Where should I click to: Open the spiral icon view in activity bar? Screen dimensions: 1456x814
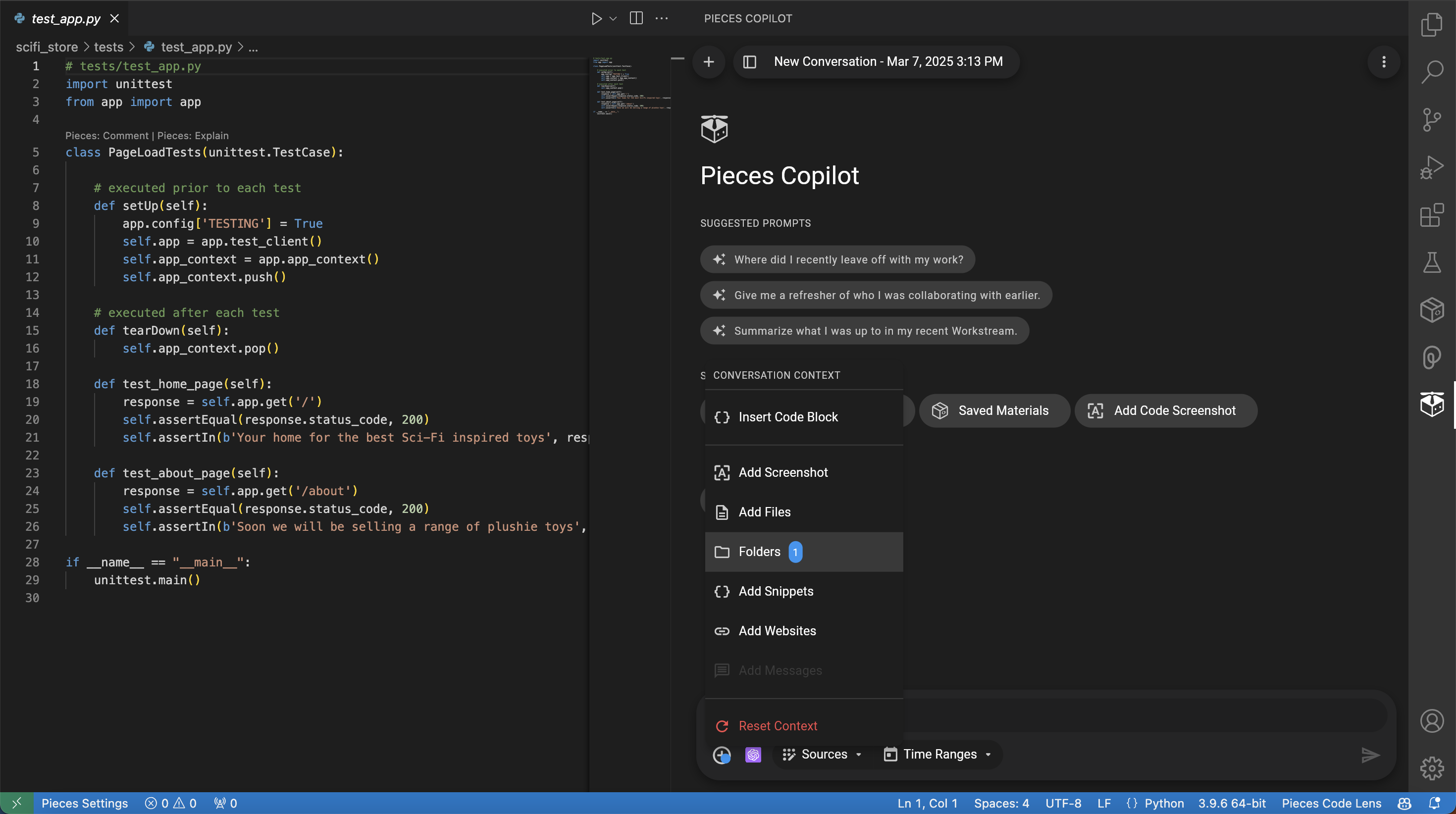coord(1432,357)
